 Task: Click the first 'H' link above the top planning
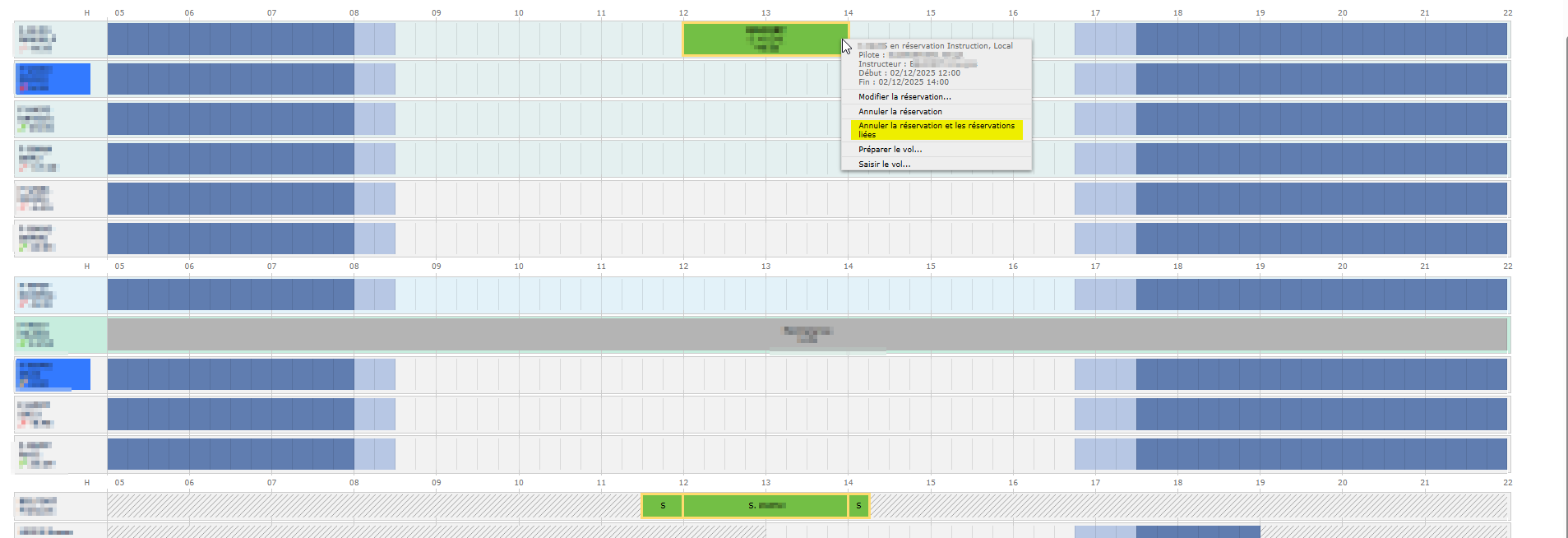[87, 13]
